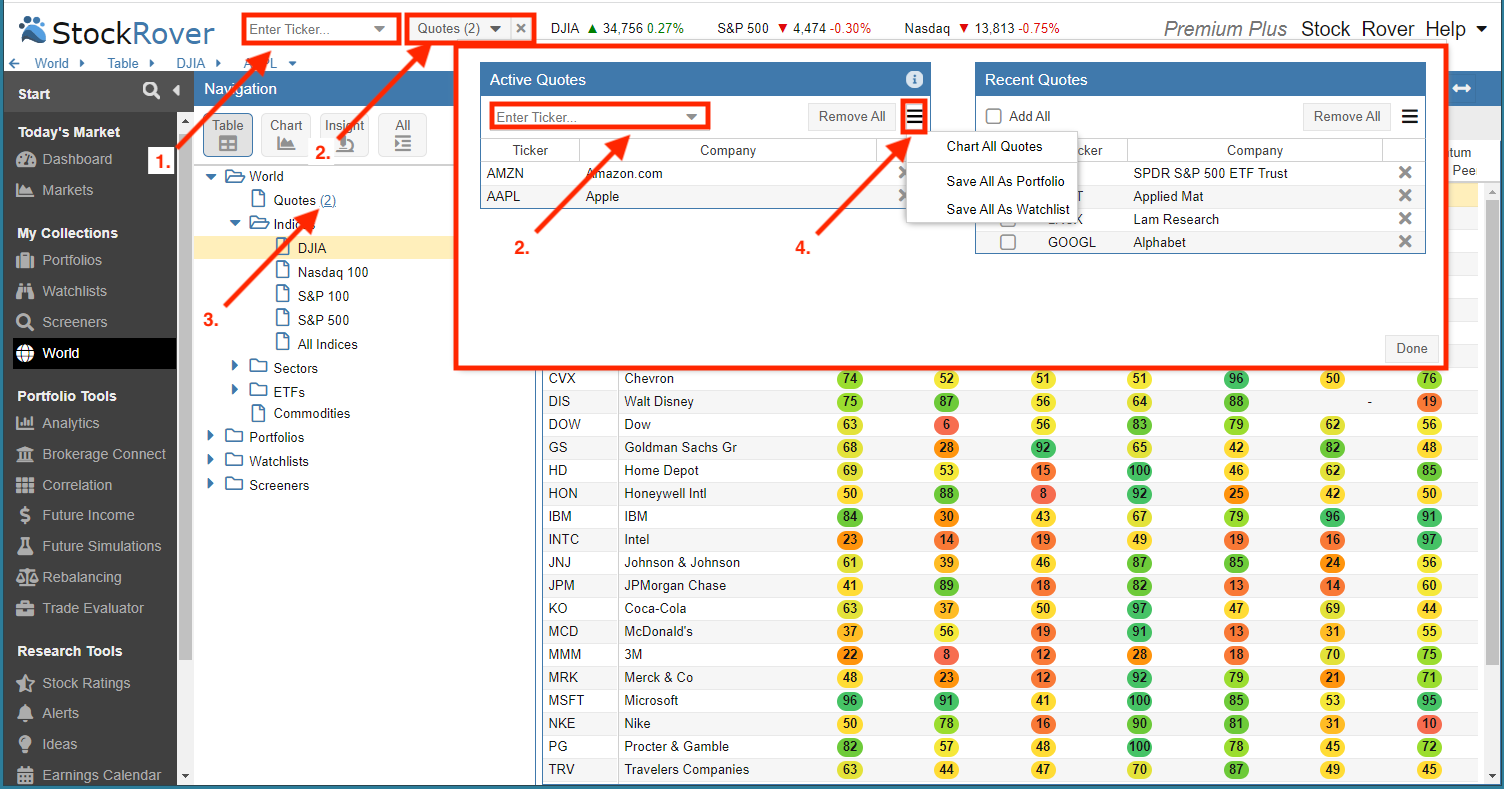Check the Add All checkbox
The width and height of the screenshot is (1504, 789).
click(x=994, y=116)
